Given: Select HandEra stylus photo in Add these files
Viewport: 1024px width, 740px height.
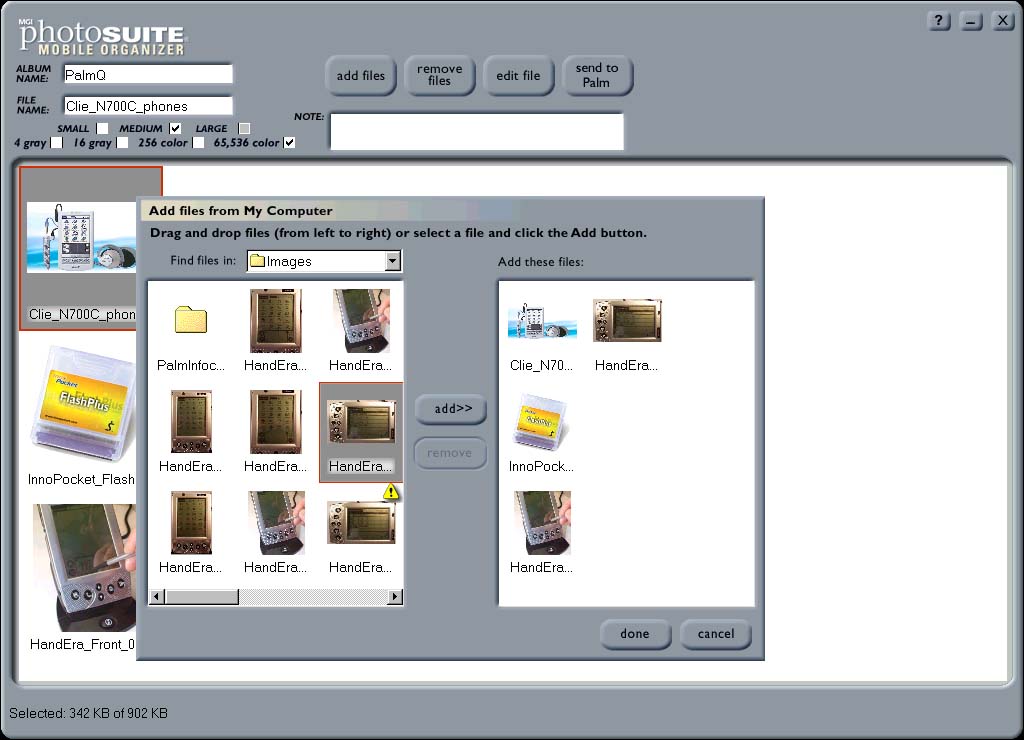Looking at the screenshot, I should pos(542,523).
